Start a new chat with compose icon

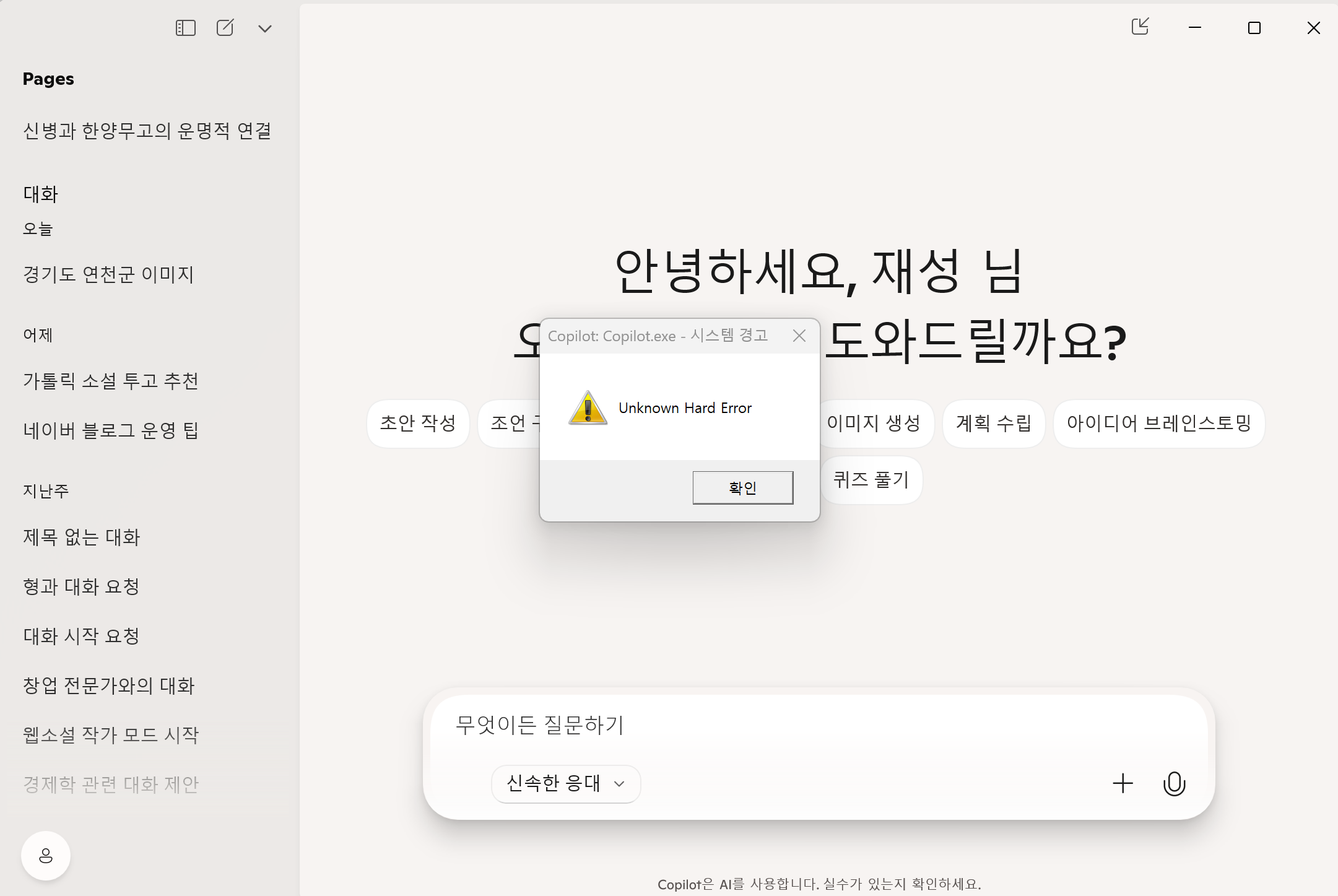coord(225,28)
